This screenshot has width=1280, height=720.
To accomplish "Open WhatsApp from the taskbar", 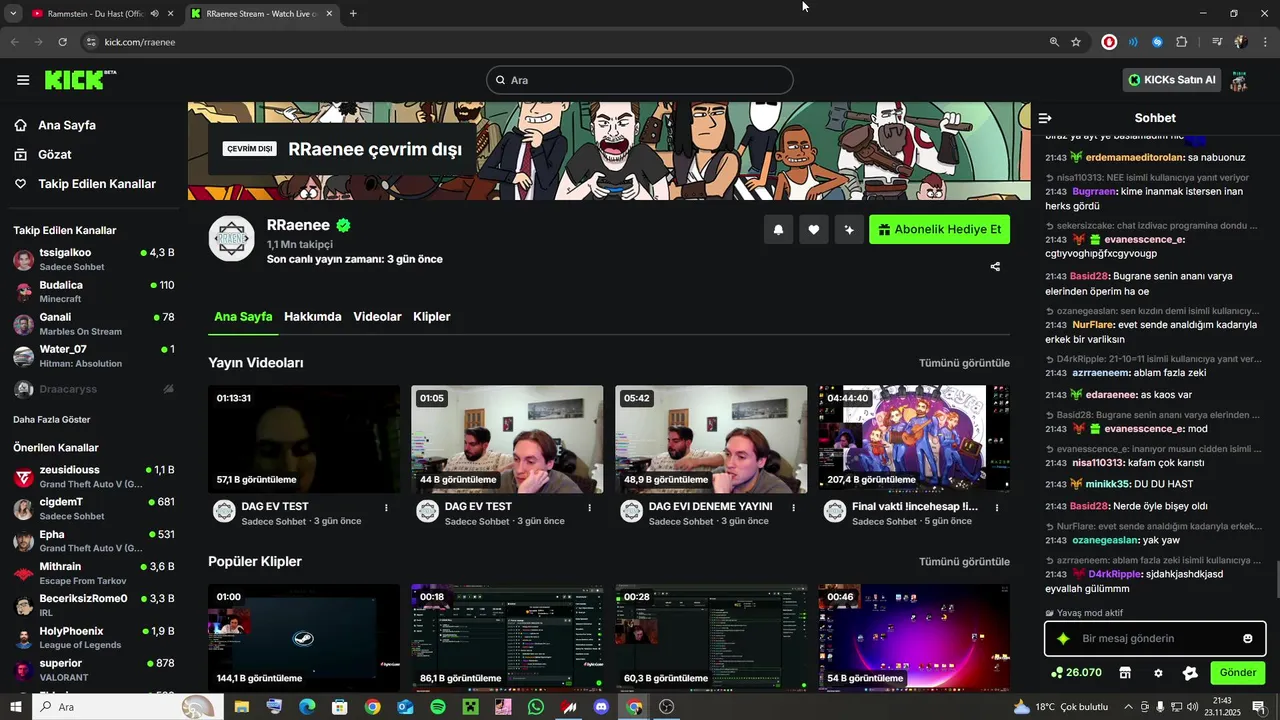I will click(536, 707).
